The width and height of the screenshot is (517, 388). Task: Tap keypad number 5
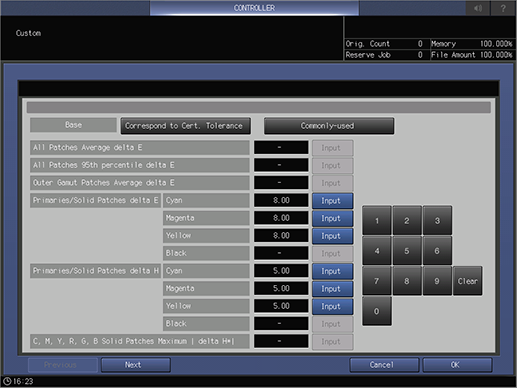(x=407, y=251)
